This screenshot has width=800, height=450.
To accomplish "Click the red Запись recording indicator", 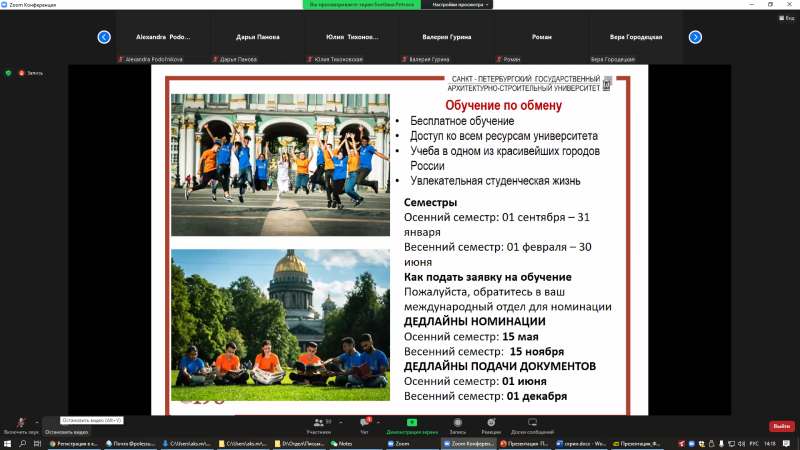I will tap(31, 73).
